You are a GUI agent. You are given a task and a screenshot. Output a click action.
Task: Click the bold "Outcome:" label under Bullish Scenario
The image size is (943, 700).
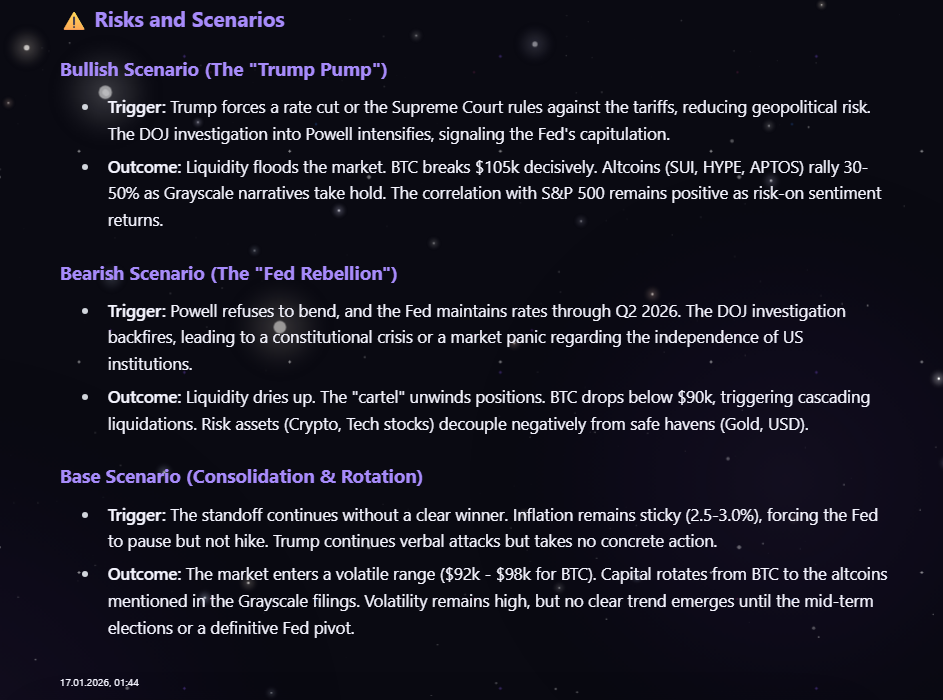pos(144,167)
